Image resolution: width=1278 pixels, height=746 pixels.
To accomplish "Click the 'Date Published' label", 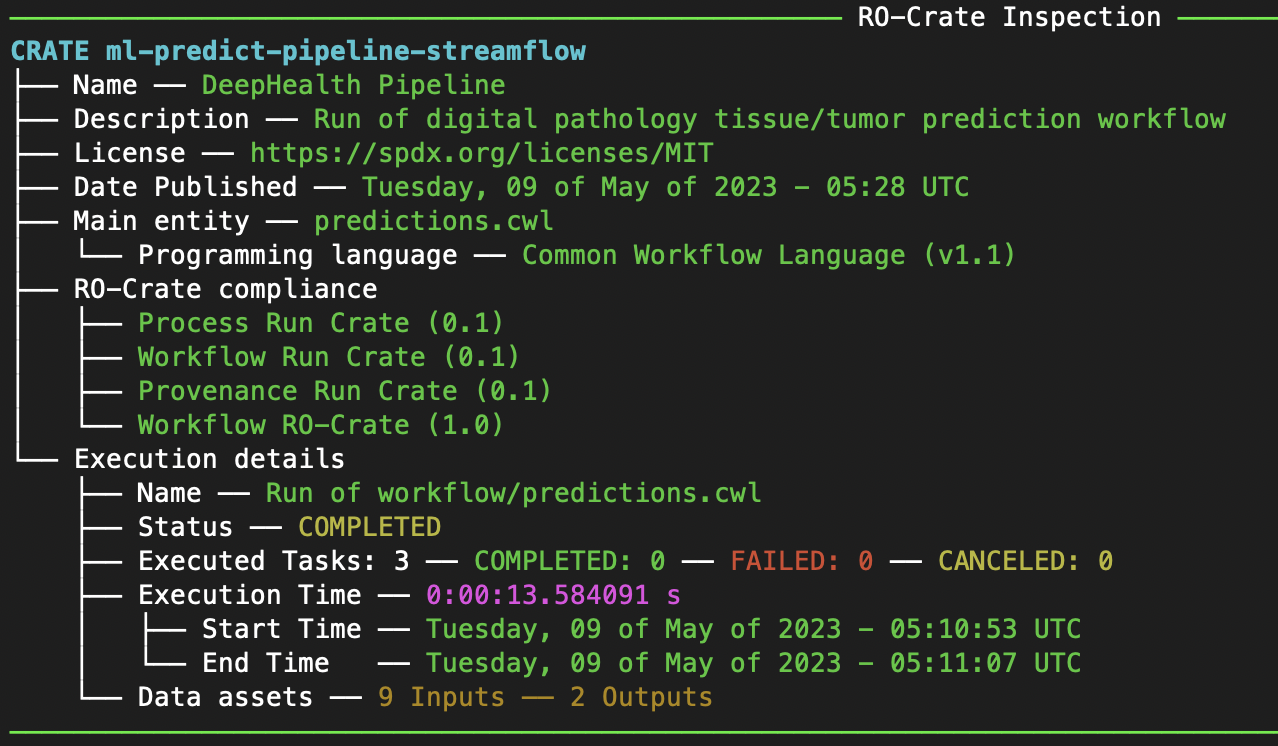I will [186, 187].
